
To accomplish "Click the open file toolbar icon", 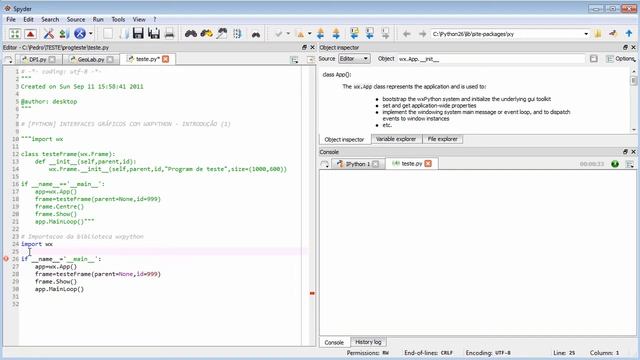I will (124, 34).
